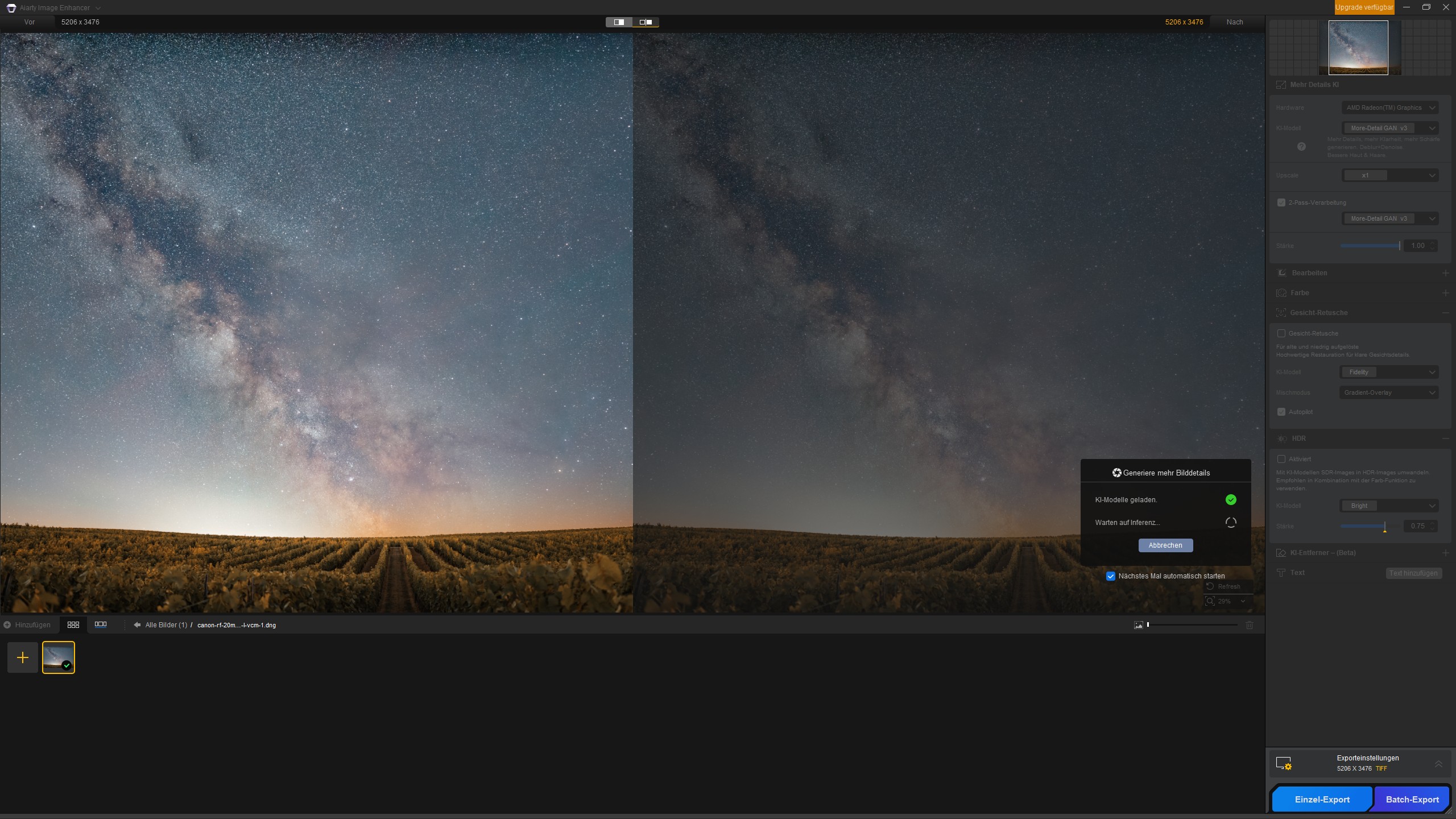1456x819 pixels.
Task: Click the Refresh preview icon
Action: pyautogui.click(x=1210, y=586)
